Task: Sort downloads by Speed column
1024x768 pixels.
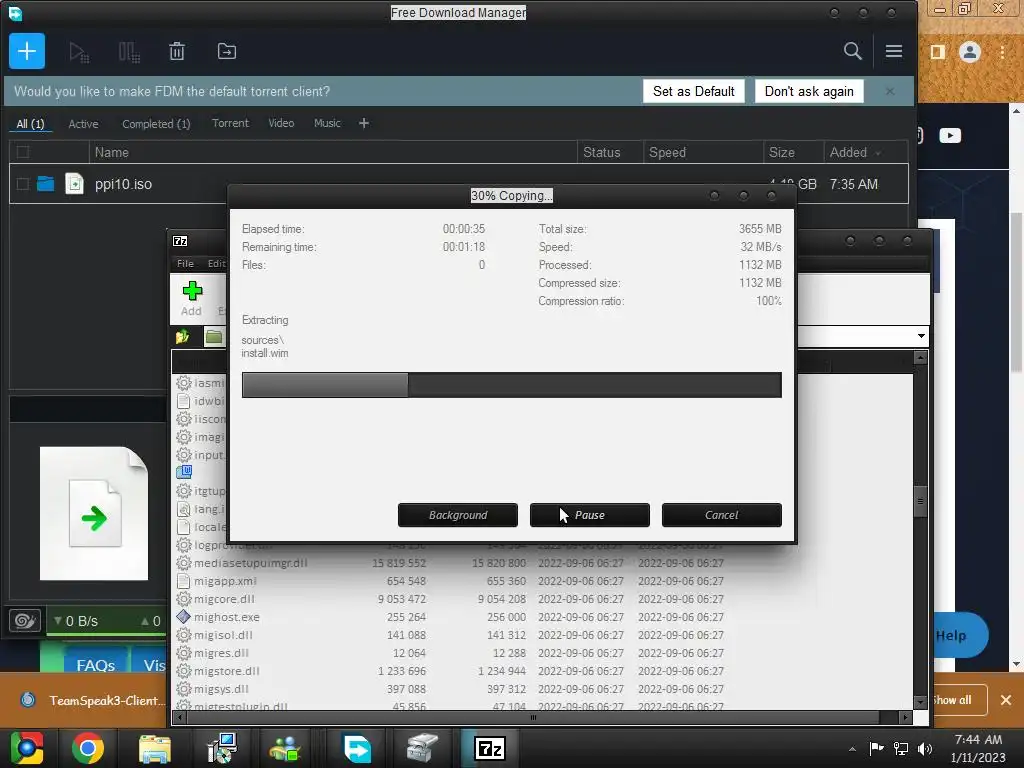Action: [667, 152]
